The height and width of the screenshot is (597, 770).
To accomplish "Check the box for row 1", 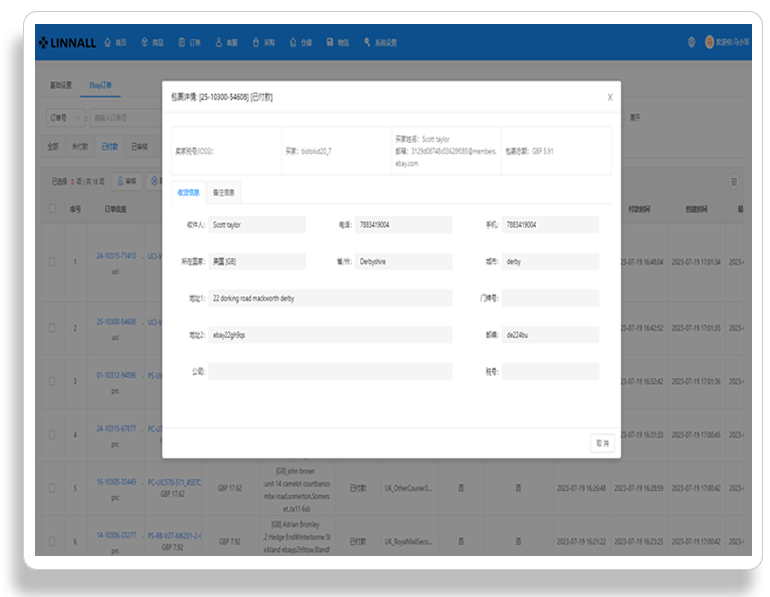I will pyautogui.click(x=52, y=262).
